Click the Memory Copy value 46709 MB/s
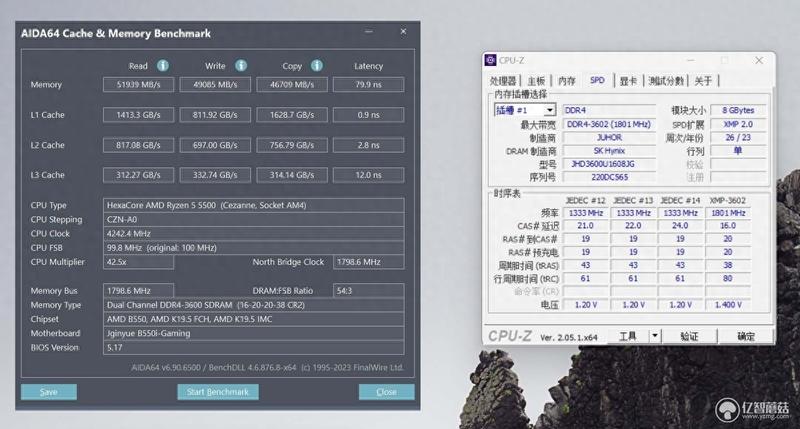This screenshot has height=429, width=800. pos(292,85)
